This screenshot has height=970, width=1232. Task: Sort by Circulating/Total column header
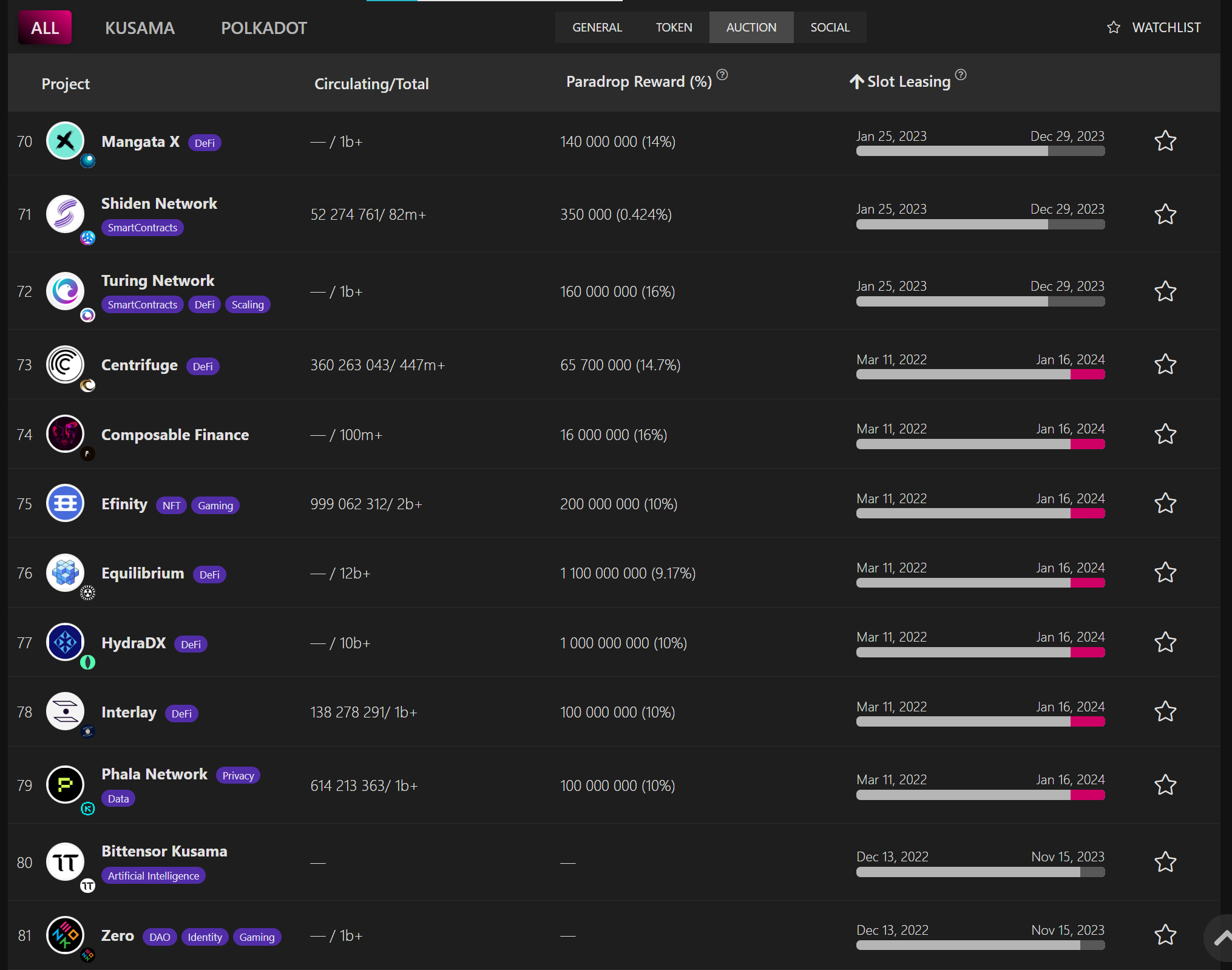[371, 84]
